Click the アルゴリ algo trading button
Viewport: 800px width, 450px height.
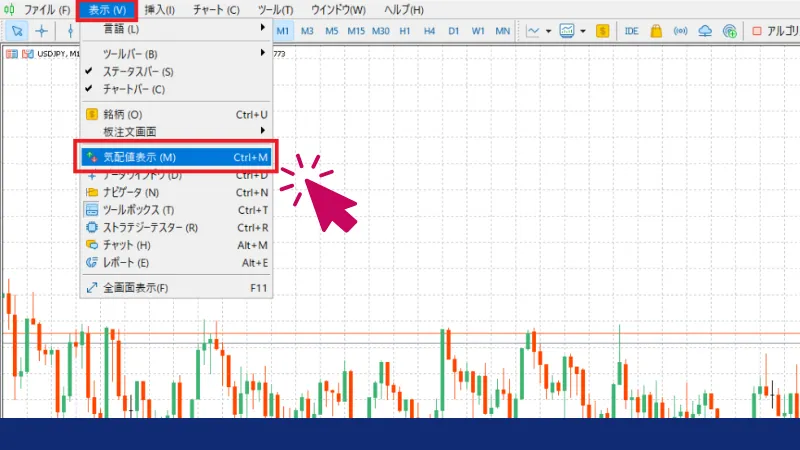(774, 31)
